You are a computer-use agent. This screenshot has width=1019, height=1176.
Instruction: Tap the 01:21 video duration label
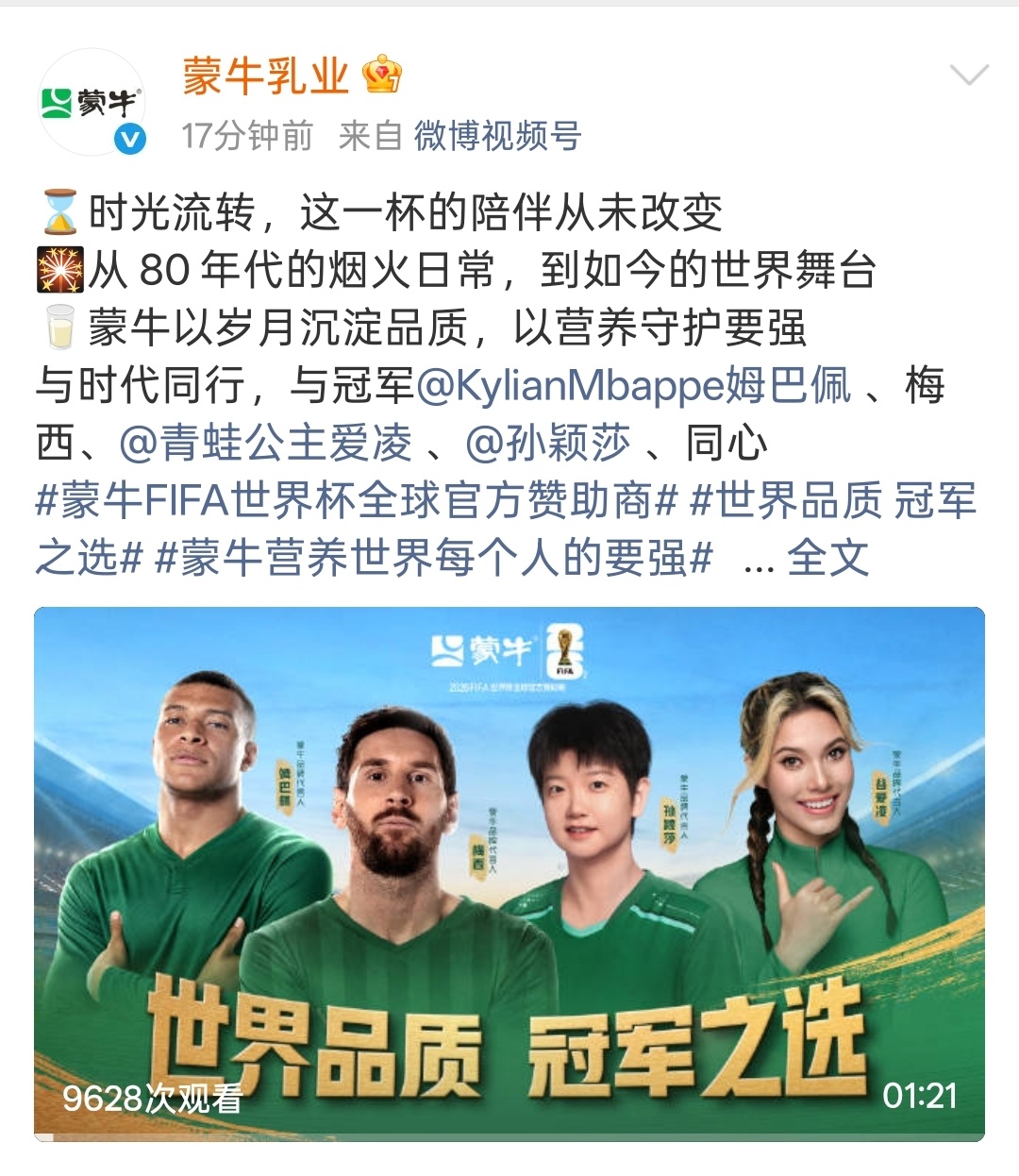point(920,1096)
